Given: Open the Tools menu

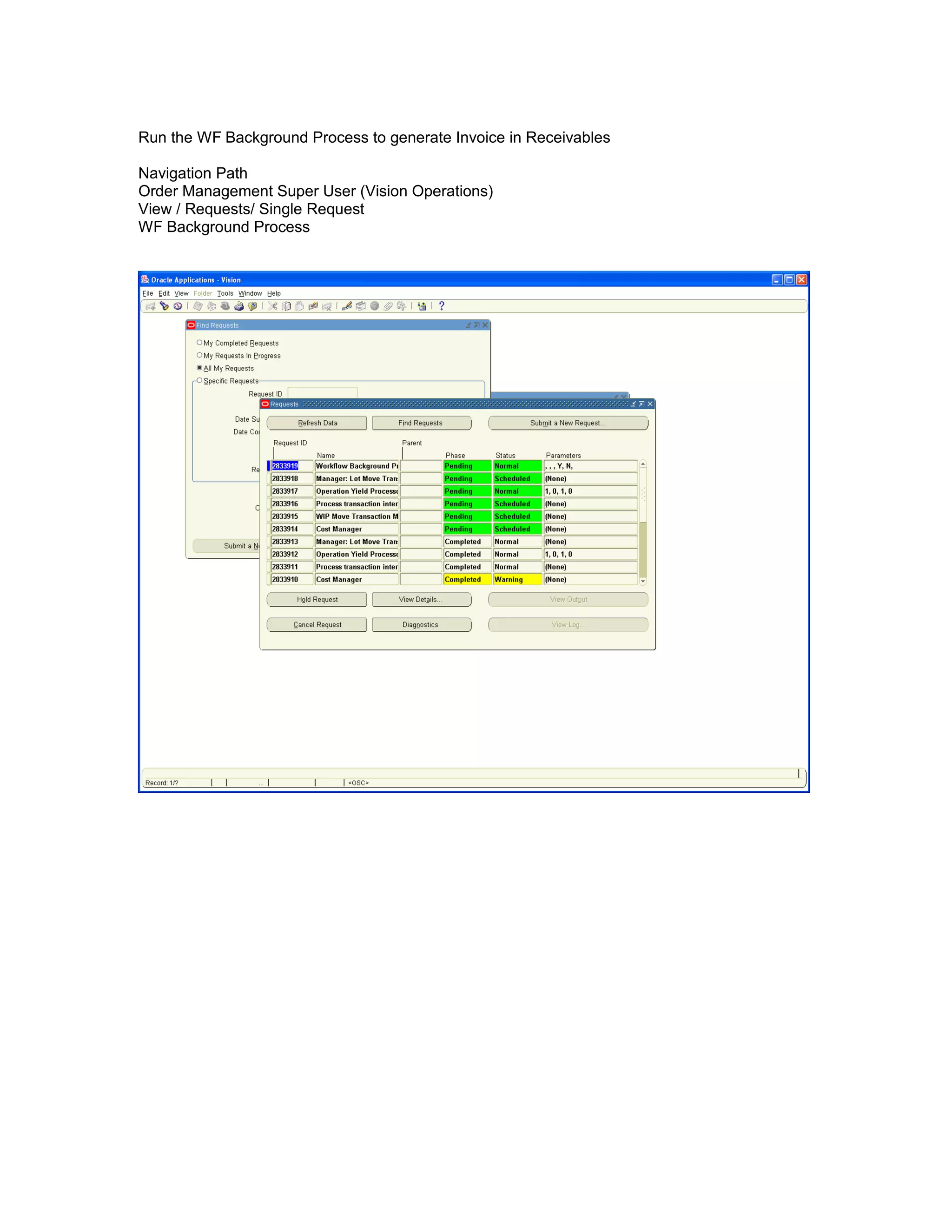Looking at the screenshot, I should (225, 293).
